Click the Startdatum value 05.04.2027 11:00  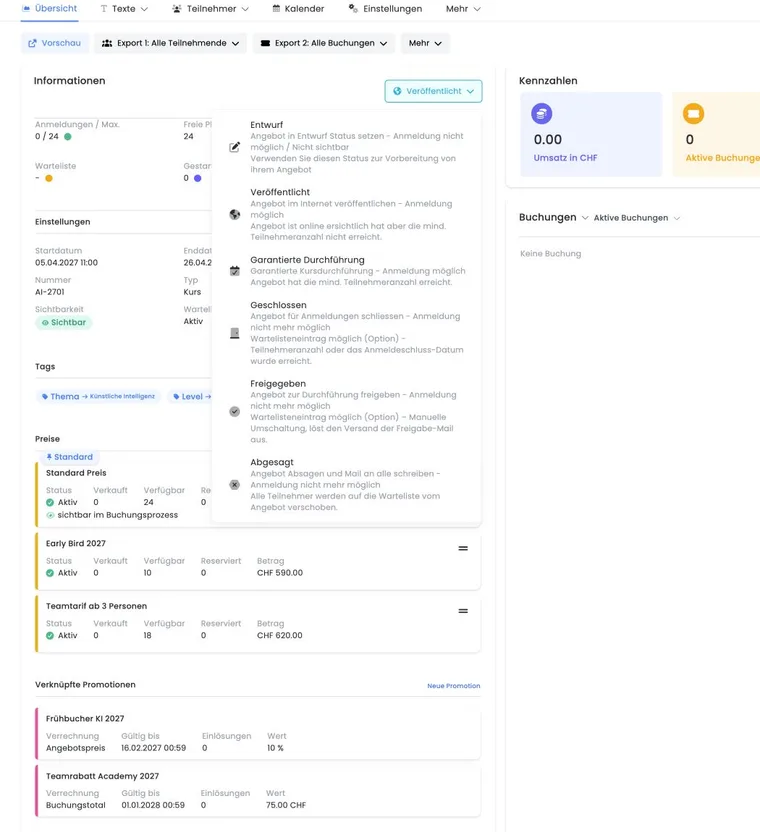[66, 263]
